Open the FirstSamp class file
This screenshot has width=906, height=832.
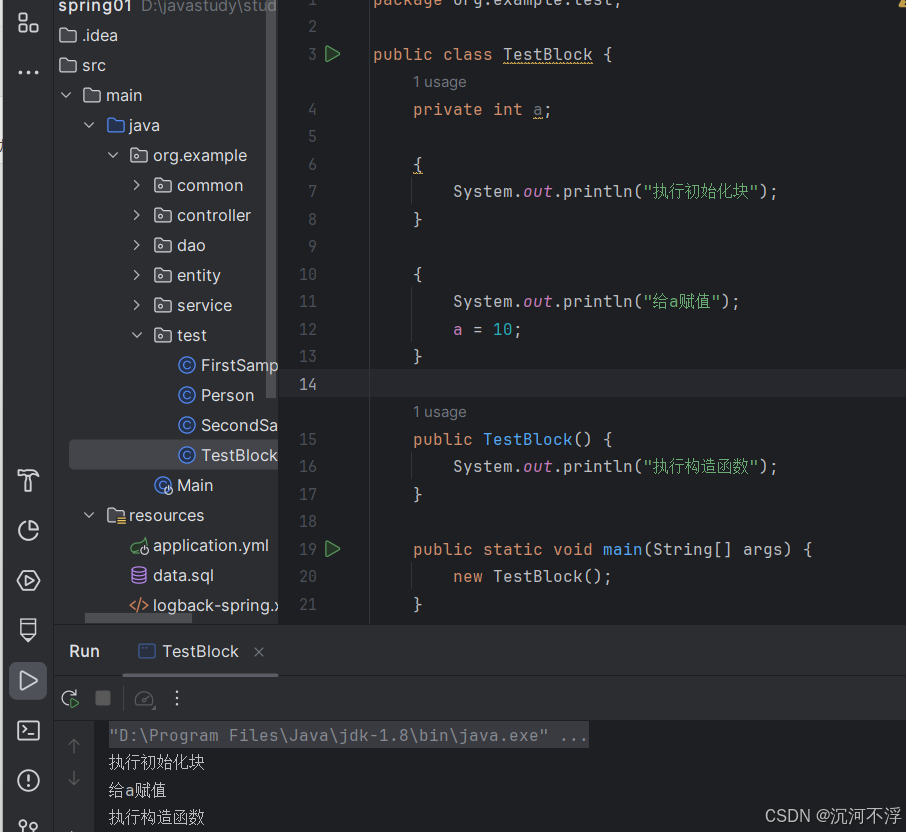tap(228, 366)
